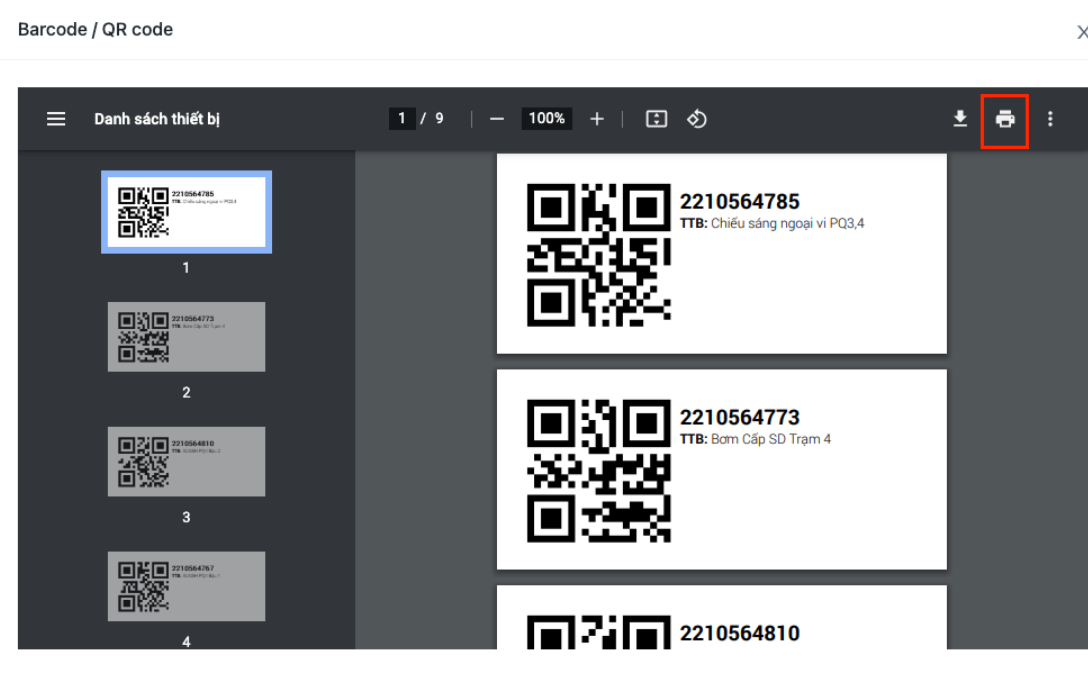Click text 'Bơm Cấp SD Trạm 4'

[771, 439]
